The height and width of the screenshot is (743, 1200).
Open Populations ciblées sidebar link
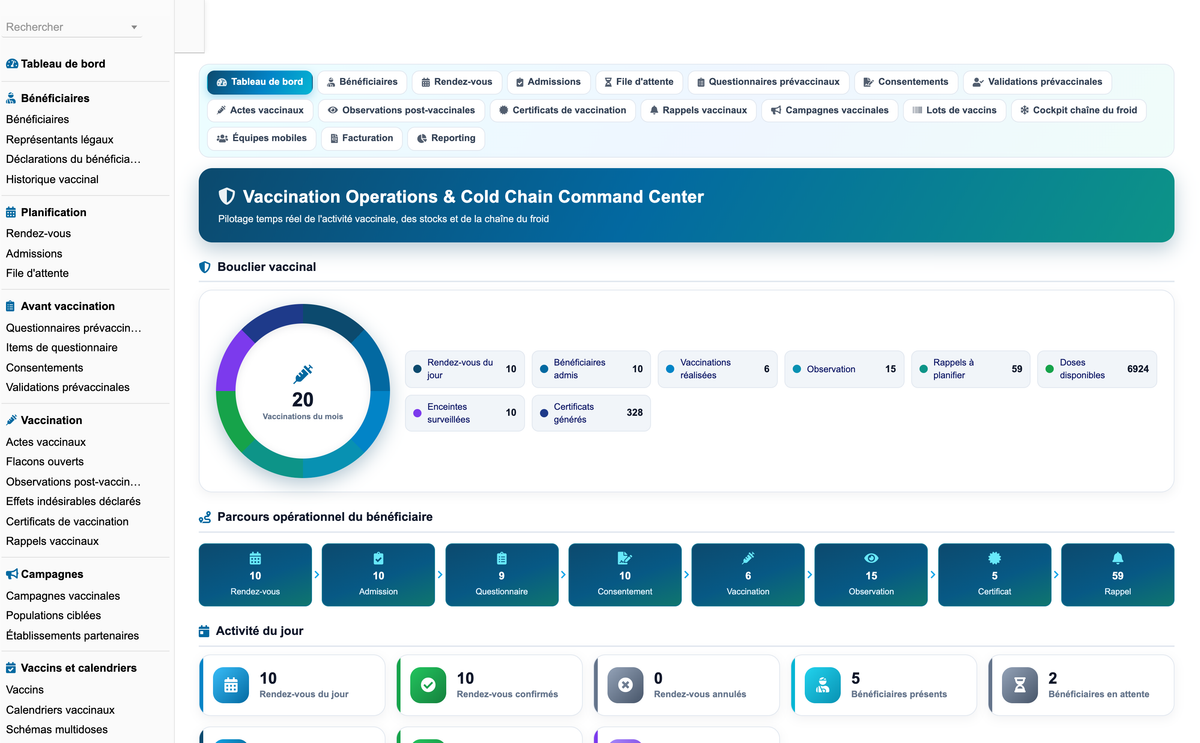tap(53, 615)
